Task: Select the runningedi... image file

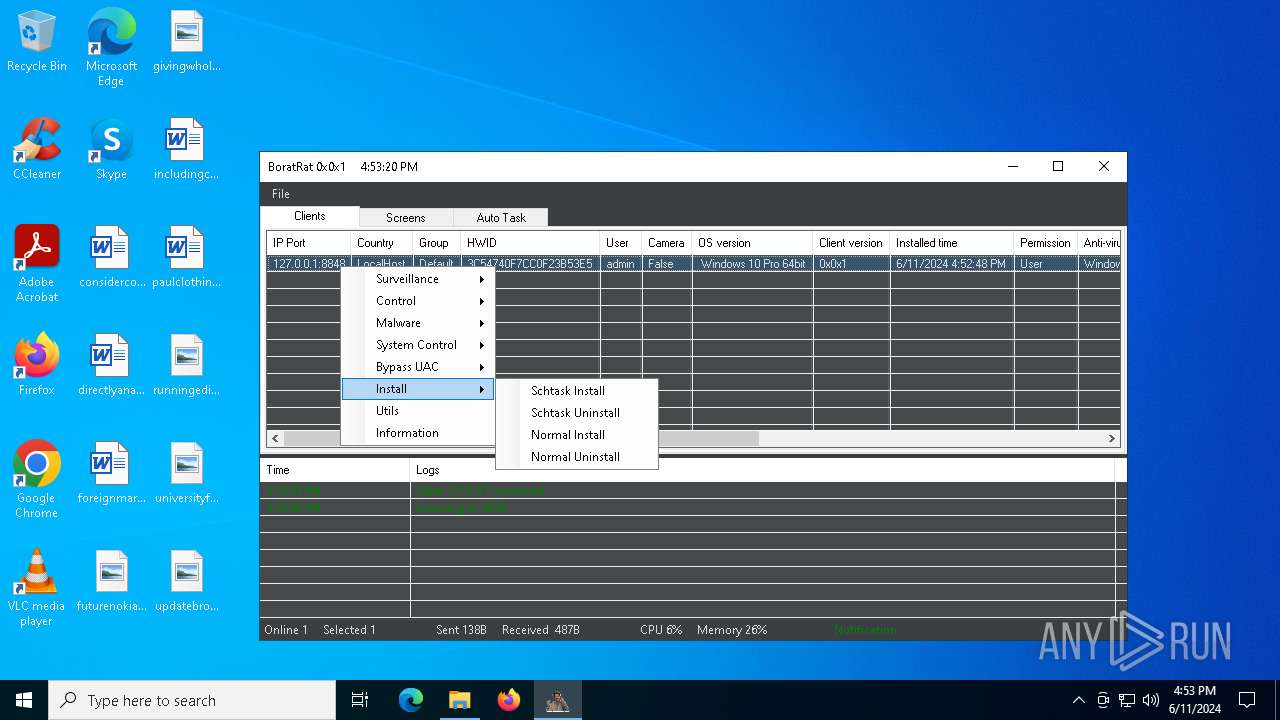Action: point(186,365)
